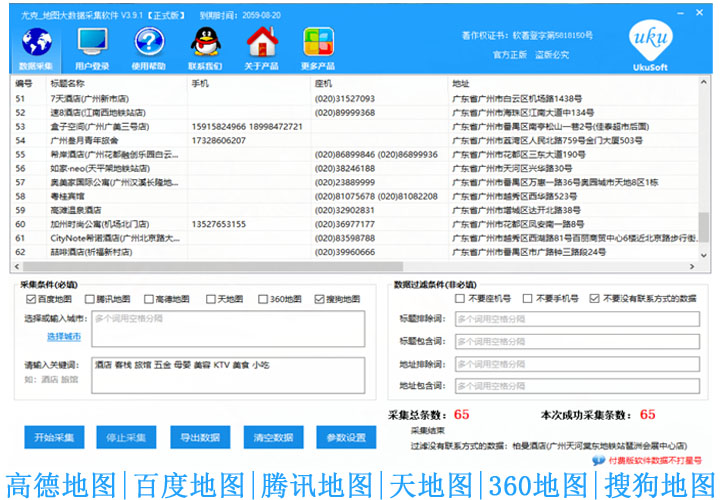Image resolution: width=720 pixels, height=500 pixels.
Task: Enable 不要手机号 filter checkbox
Action: click(x=528, y=298)
